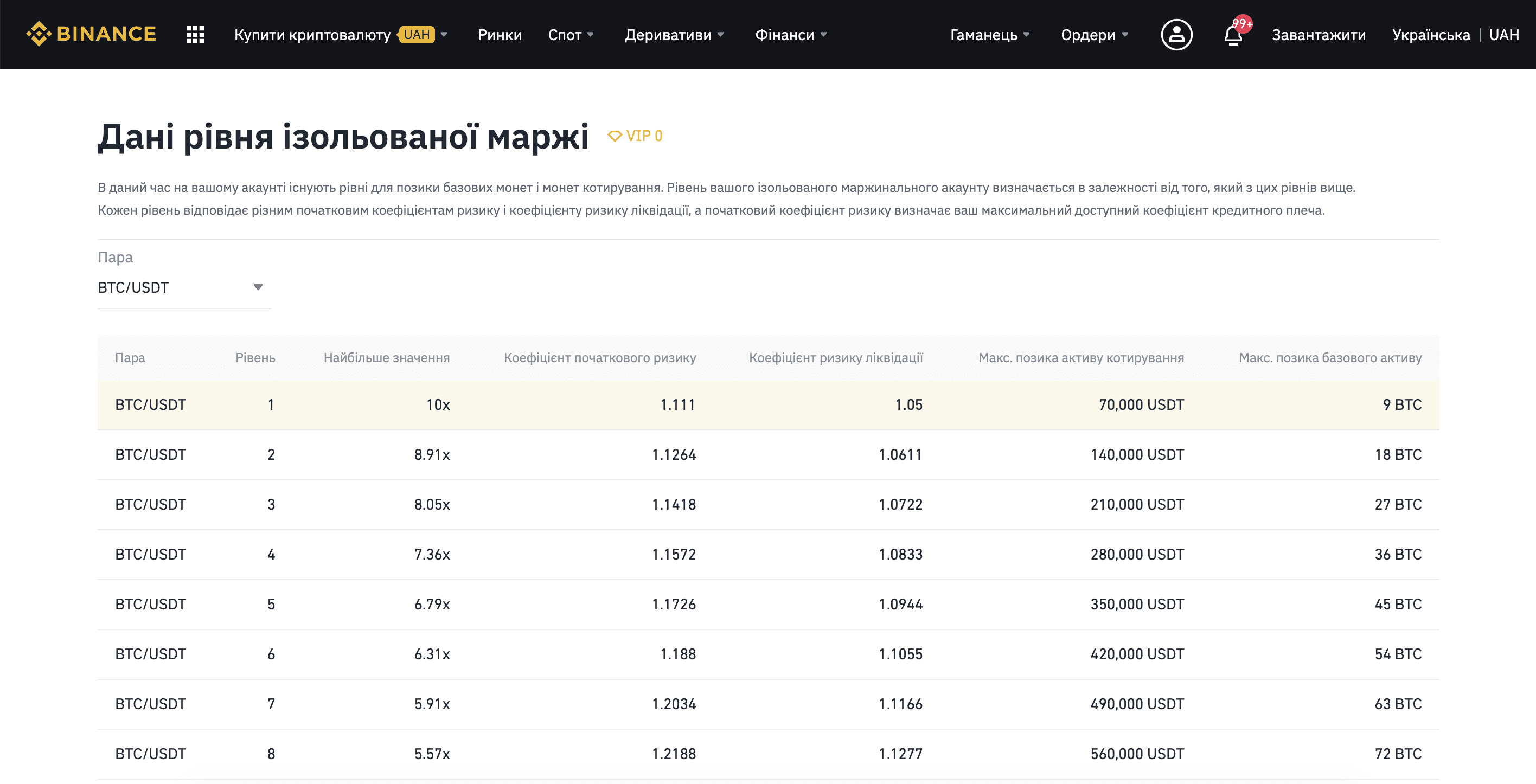Select the 10x leverage cell

438,405
